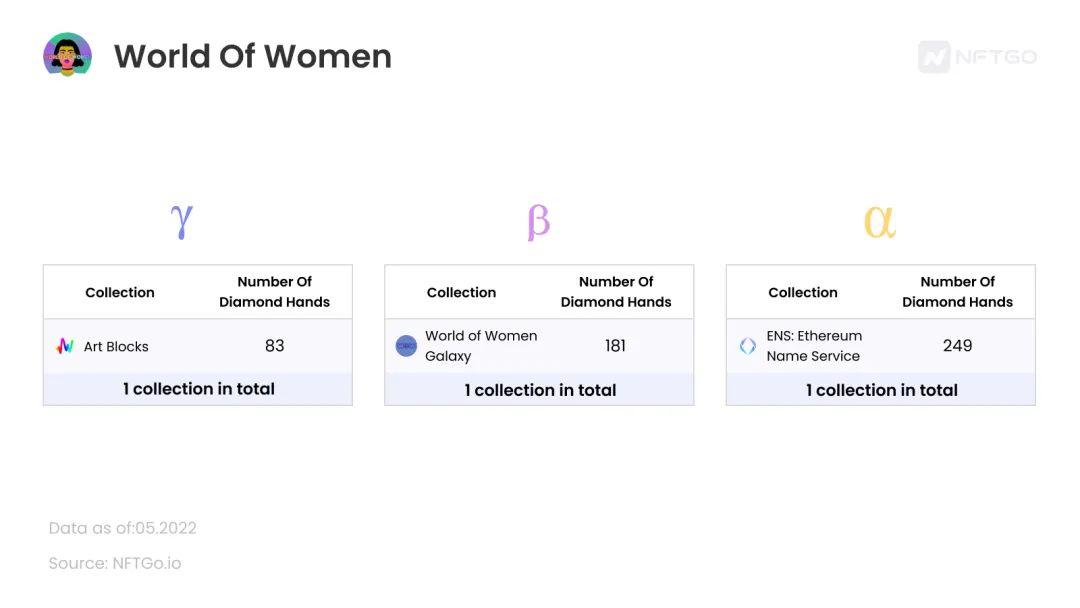
Task: Click Number Of Diamond Hands header in alpha table
Action: pyautogui.click(x=957, y=292)
